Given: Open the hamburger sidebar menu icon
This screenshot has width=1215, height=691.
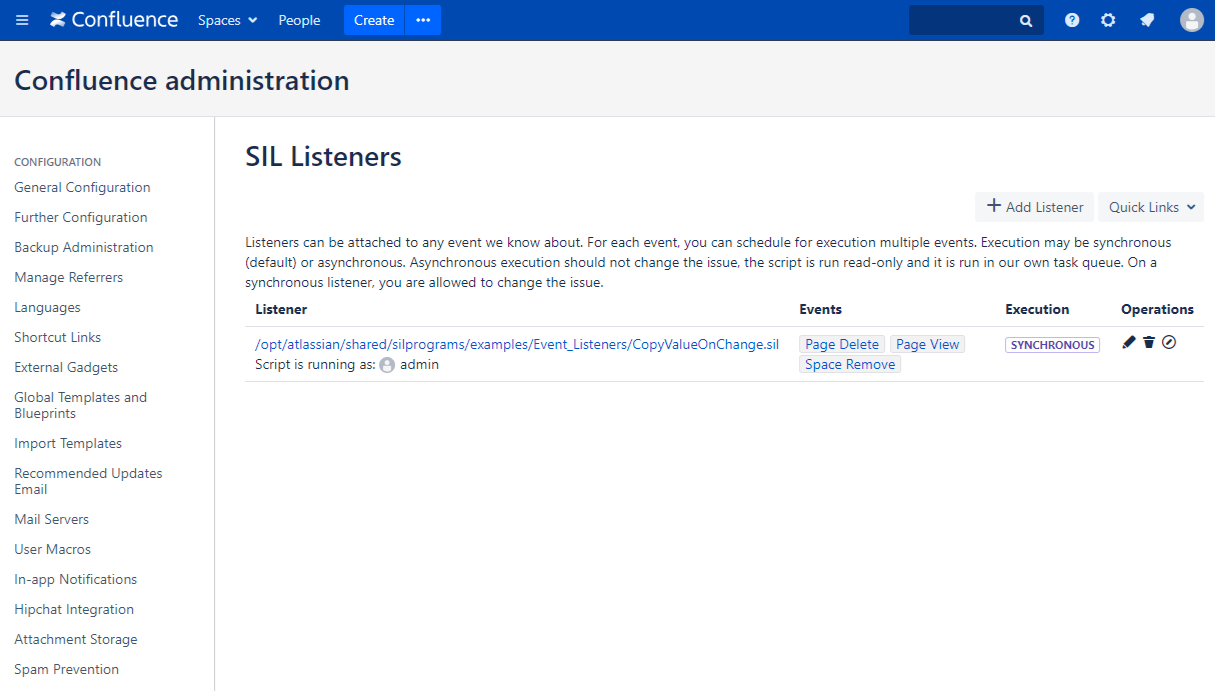Looking at the screenshot, I should click(22, 20).
